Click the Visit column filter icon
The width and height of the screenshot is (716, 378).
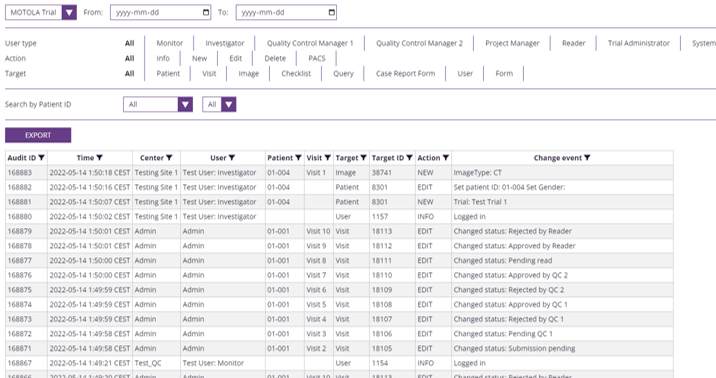pyautogui.click(x=327, y=158)
